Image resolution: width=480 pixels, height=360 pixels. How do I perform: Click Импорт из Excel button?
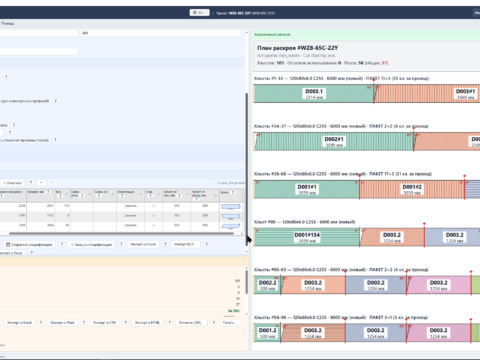pos(143,244)
